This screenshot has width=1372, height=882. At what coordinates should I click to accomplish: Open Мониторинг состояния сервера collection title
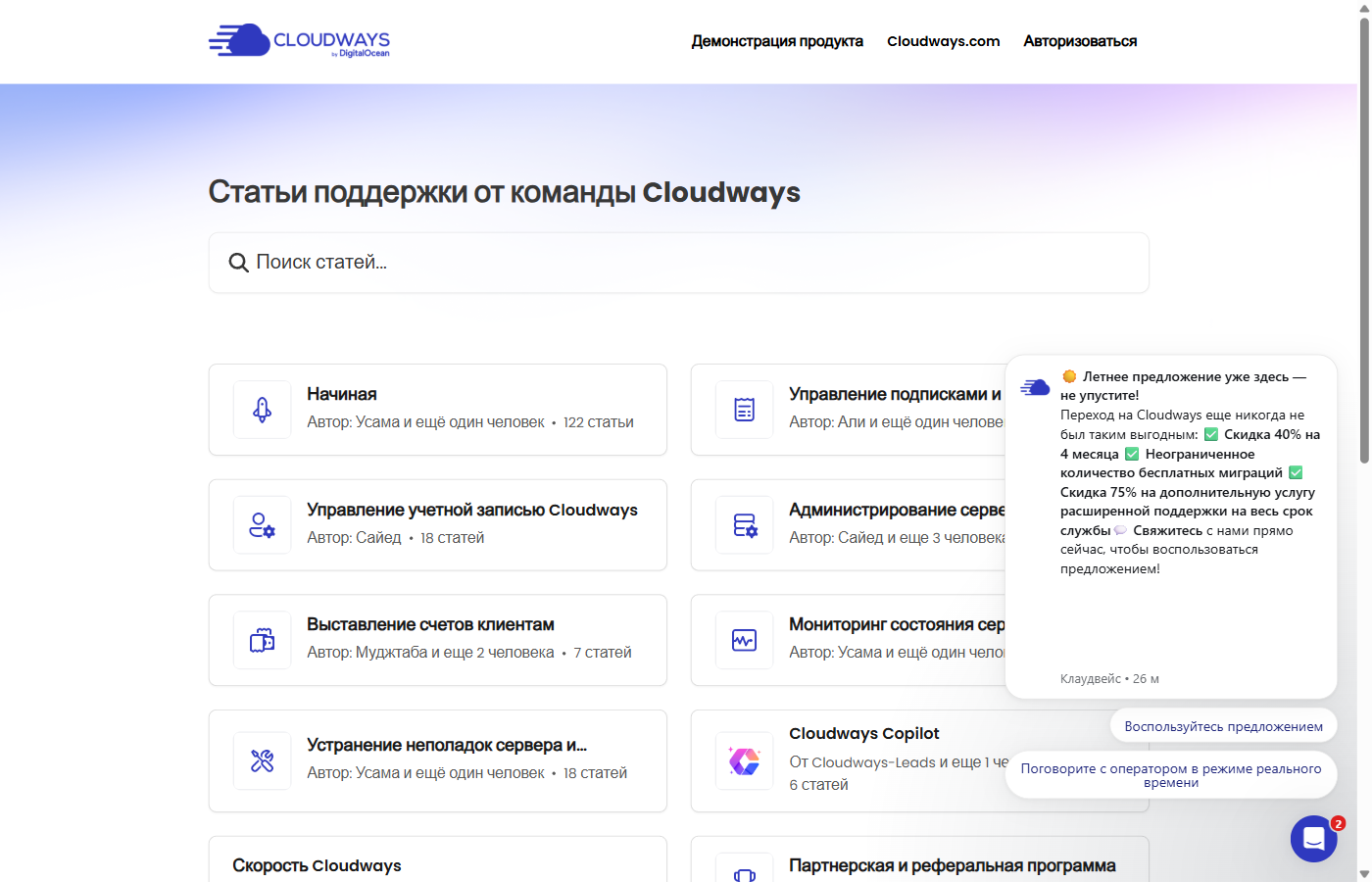897,624
